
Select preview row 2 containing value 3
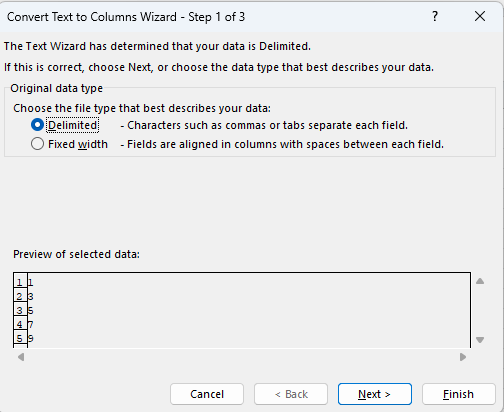[242, 296]
